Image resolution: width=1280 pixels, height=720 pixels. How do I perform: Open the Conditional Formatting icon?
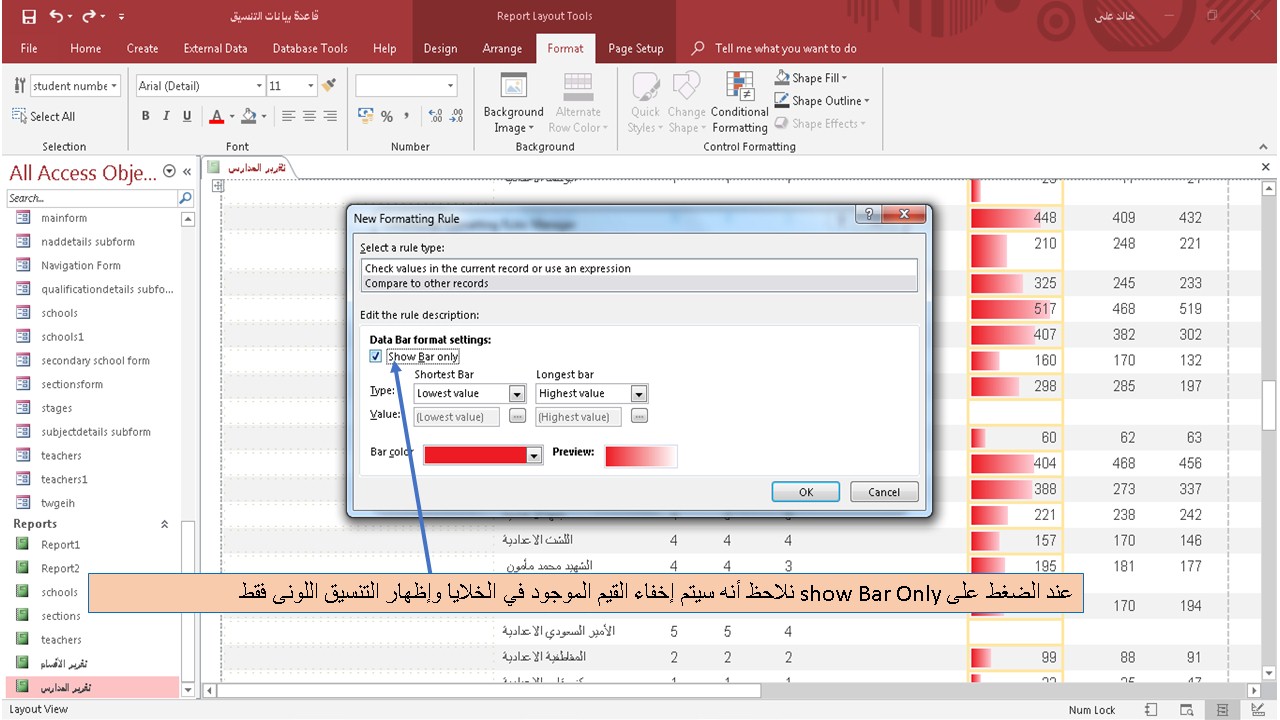tap(739, 100)
